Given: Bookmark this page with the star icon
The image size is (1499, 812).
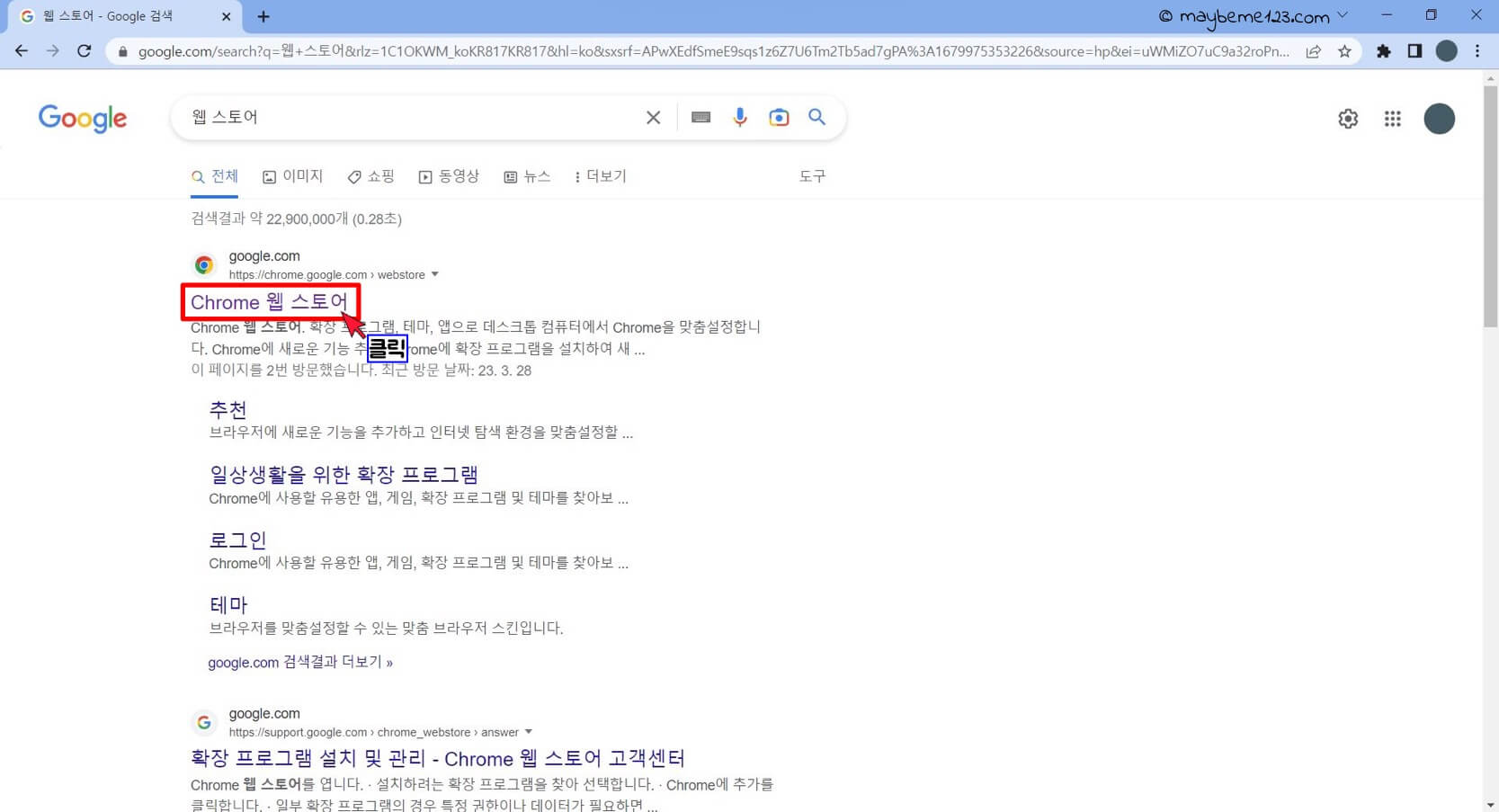Looking at the screenshot, I should [1344, 51].
